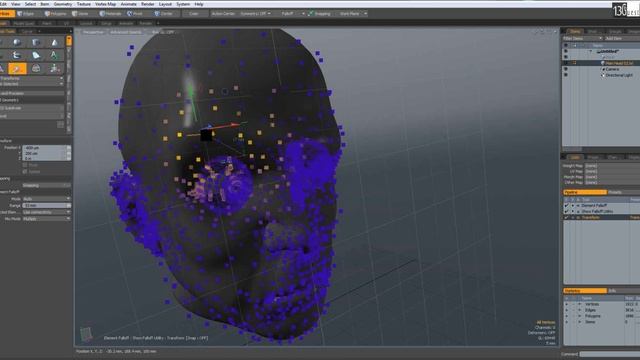The height and width of the screenshot is (360, 640).
Task: Open the Filter Items dropdown
Action: [x=582, y=38]
